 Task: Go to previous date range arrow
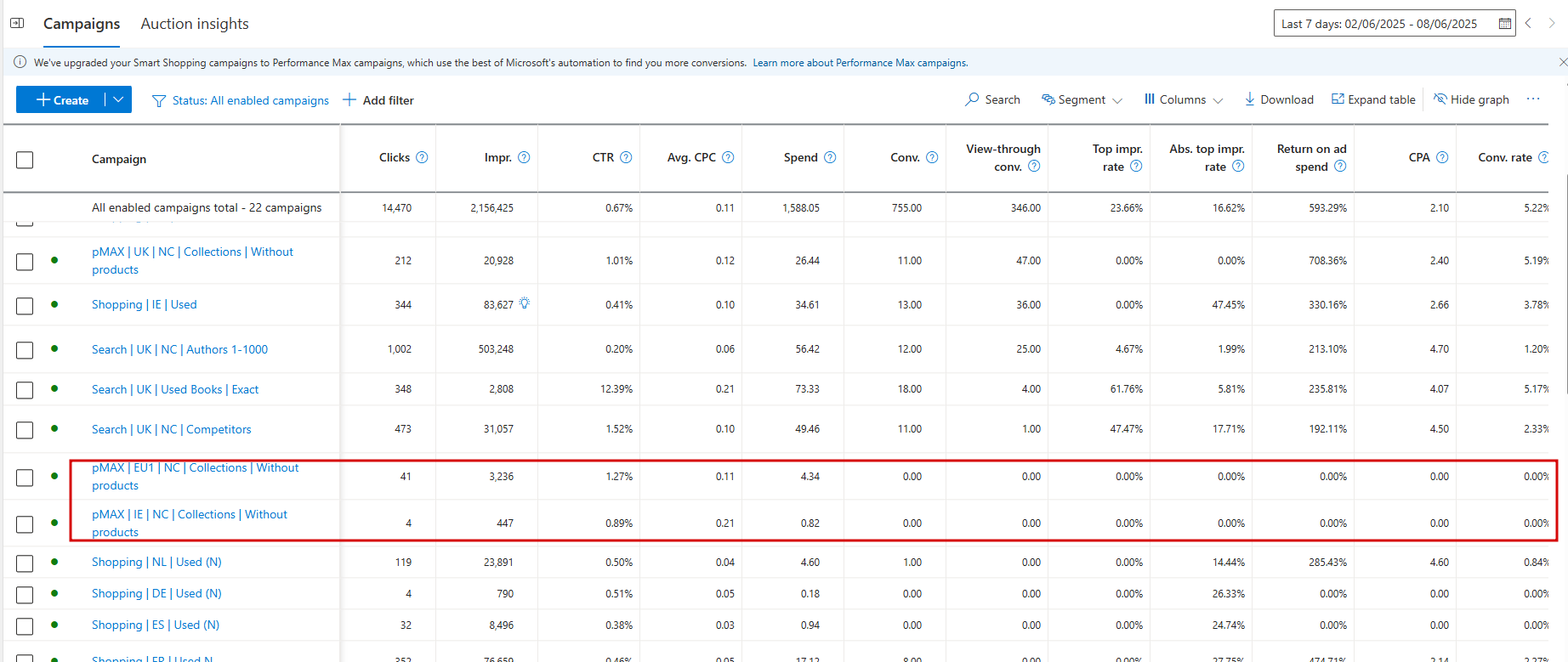[x=1528, y=23]
